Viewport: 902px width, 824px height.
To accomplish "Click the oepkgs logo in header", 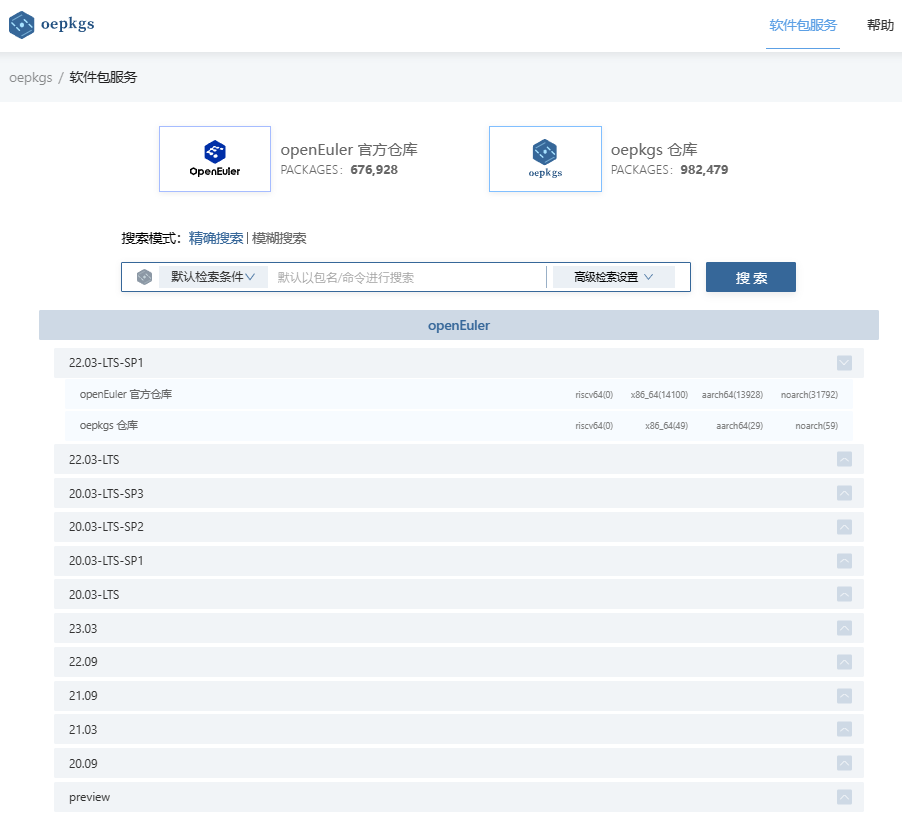I will point(52,25).
